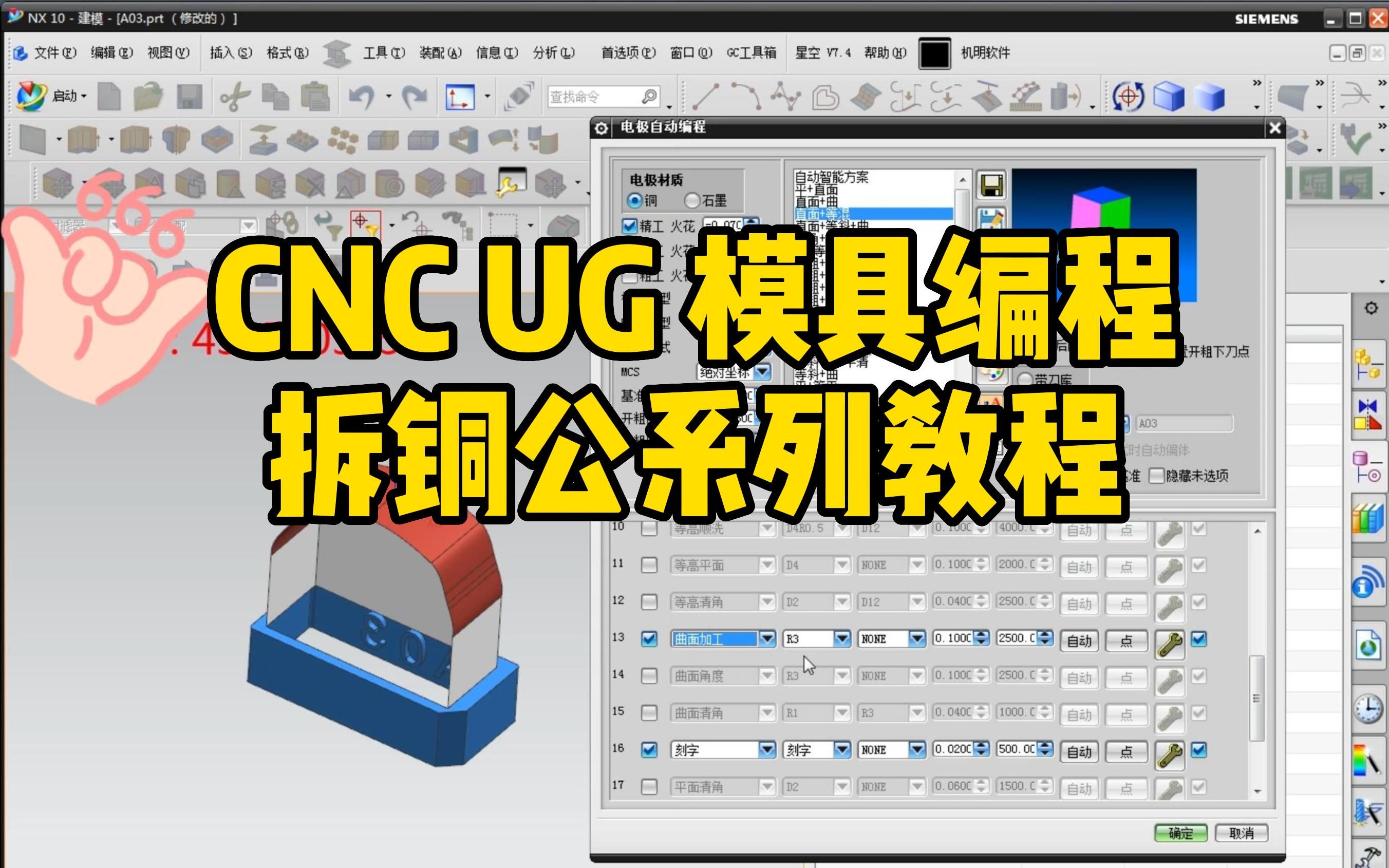Click the Undo arrow icon
The width and height of the screenshot is (1389, 868).
pyautogui.click(x=362, y=97)
